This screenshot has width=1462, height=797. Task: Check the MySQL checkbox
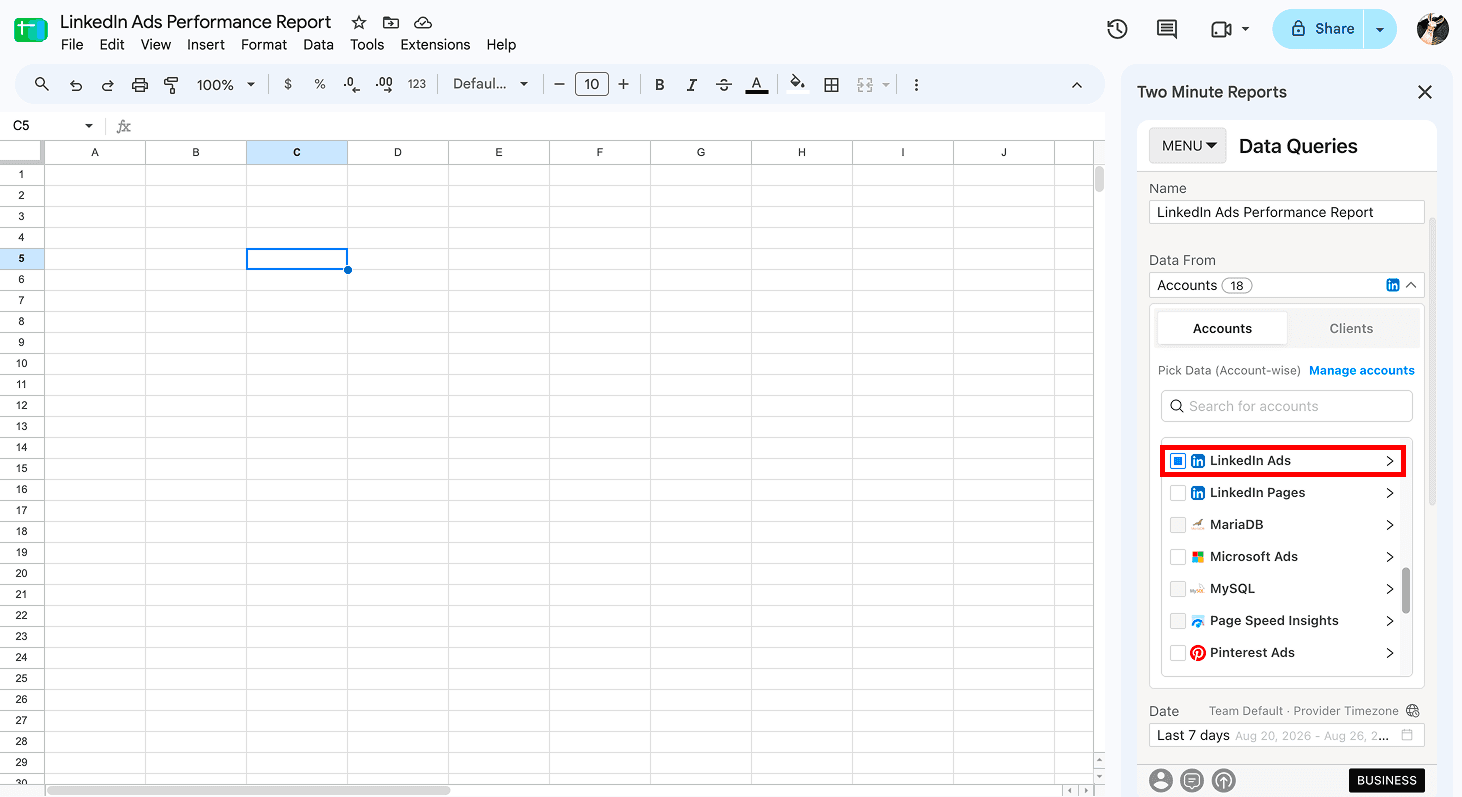(1178, 589)
